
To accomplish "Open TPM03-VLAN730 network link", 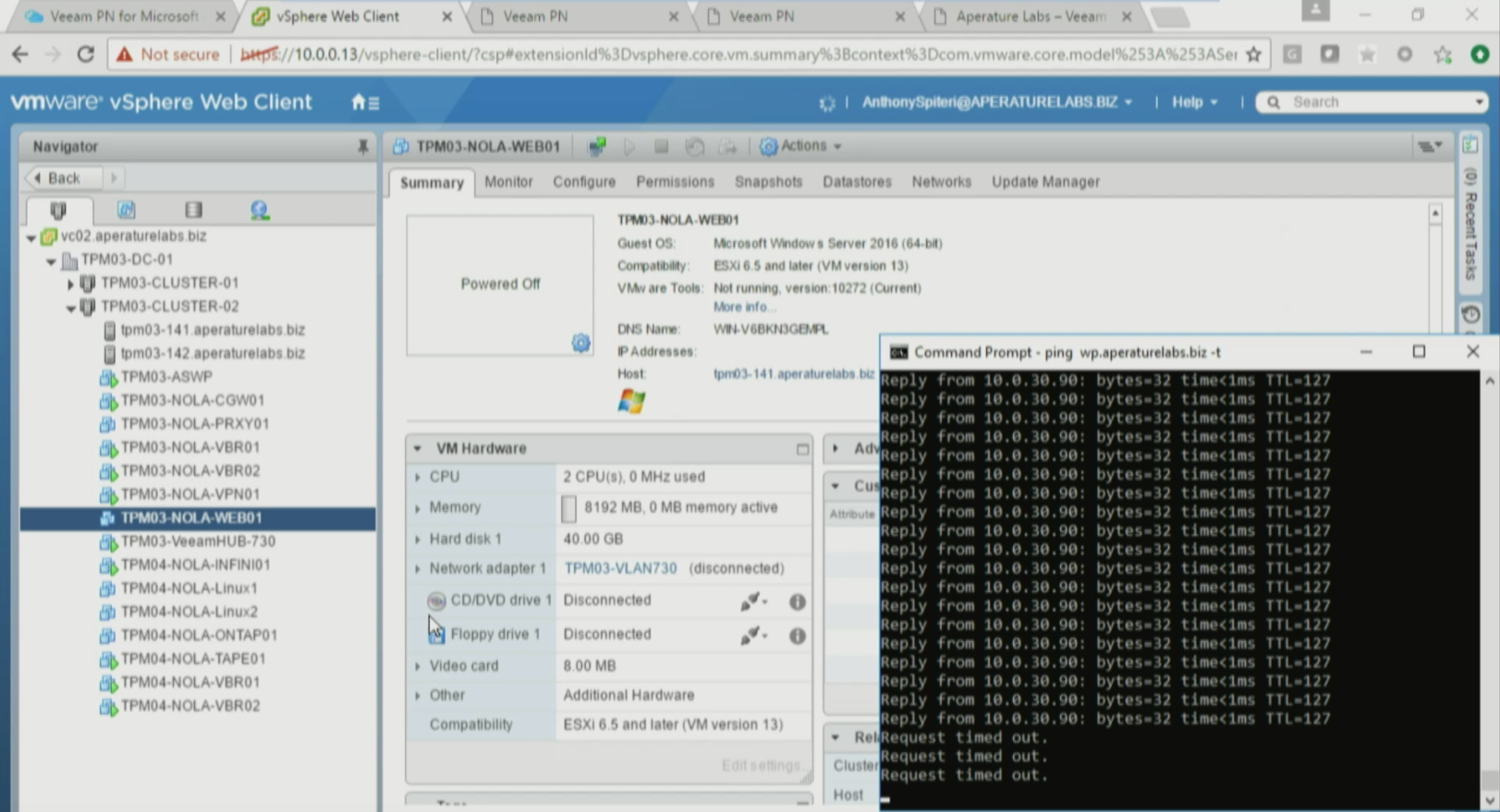I will click(620, 569).
